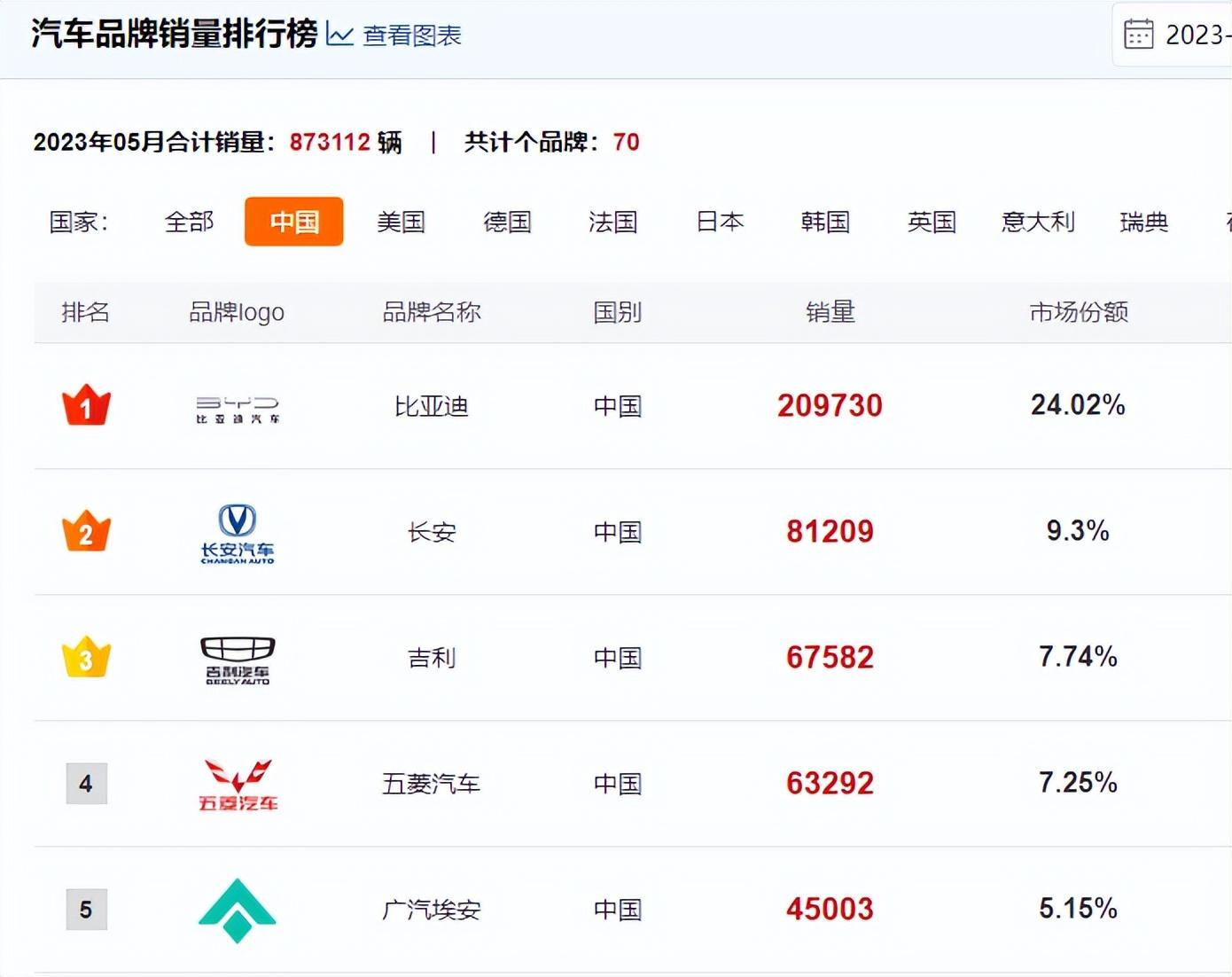Click sales figure 209730

click(x=830, y=406)
